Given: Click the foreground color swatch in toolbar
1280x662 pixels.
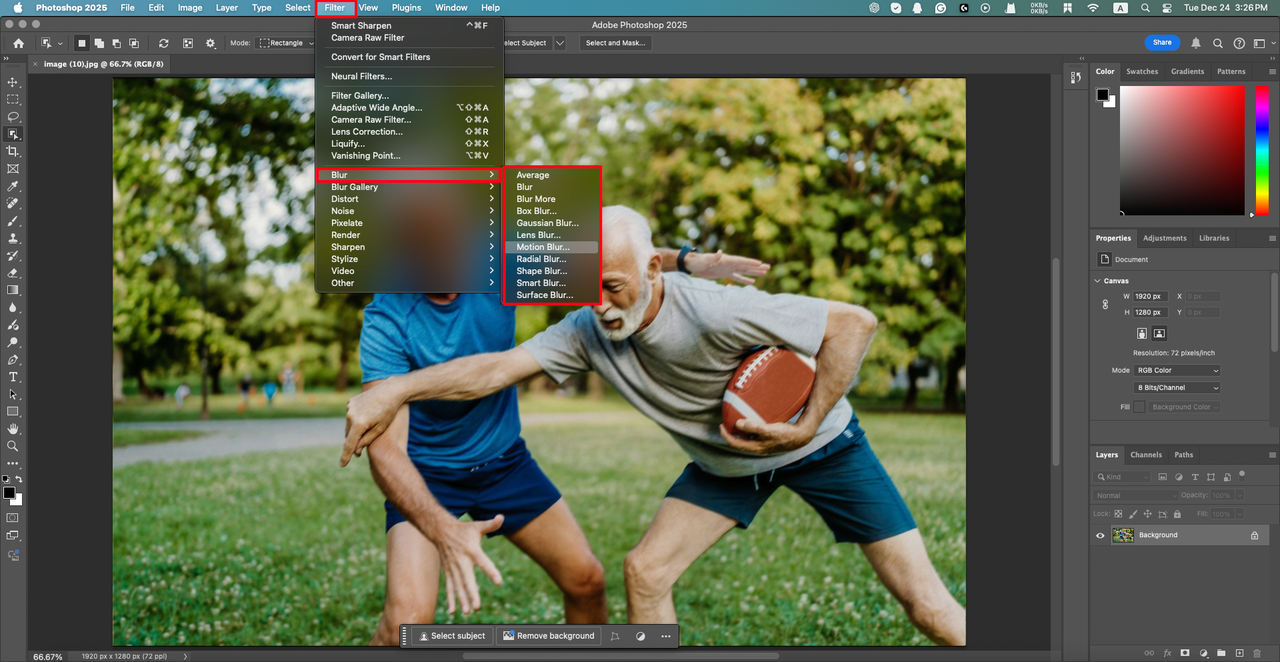Looking at the screenshot, I should (x=9, y=493).
